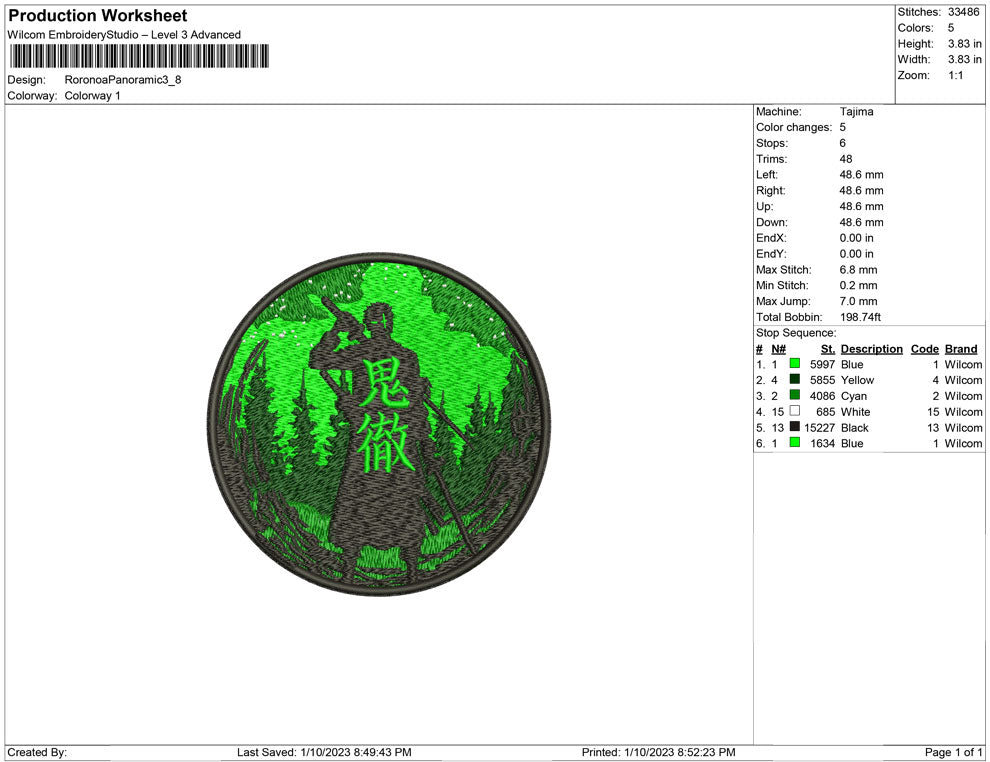Click the 'Yellow' description in stop 2

[x=857, y=380]
